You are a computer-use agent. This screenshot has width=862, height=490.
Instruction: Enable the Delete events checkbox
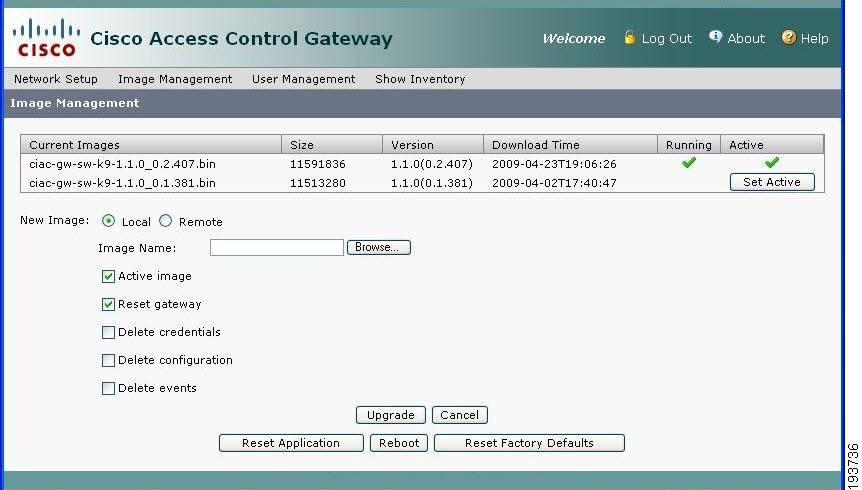108,388
